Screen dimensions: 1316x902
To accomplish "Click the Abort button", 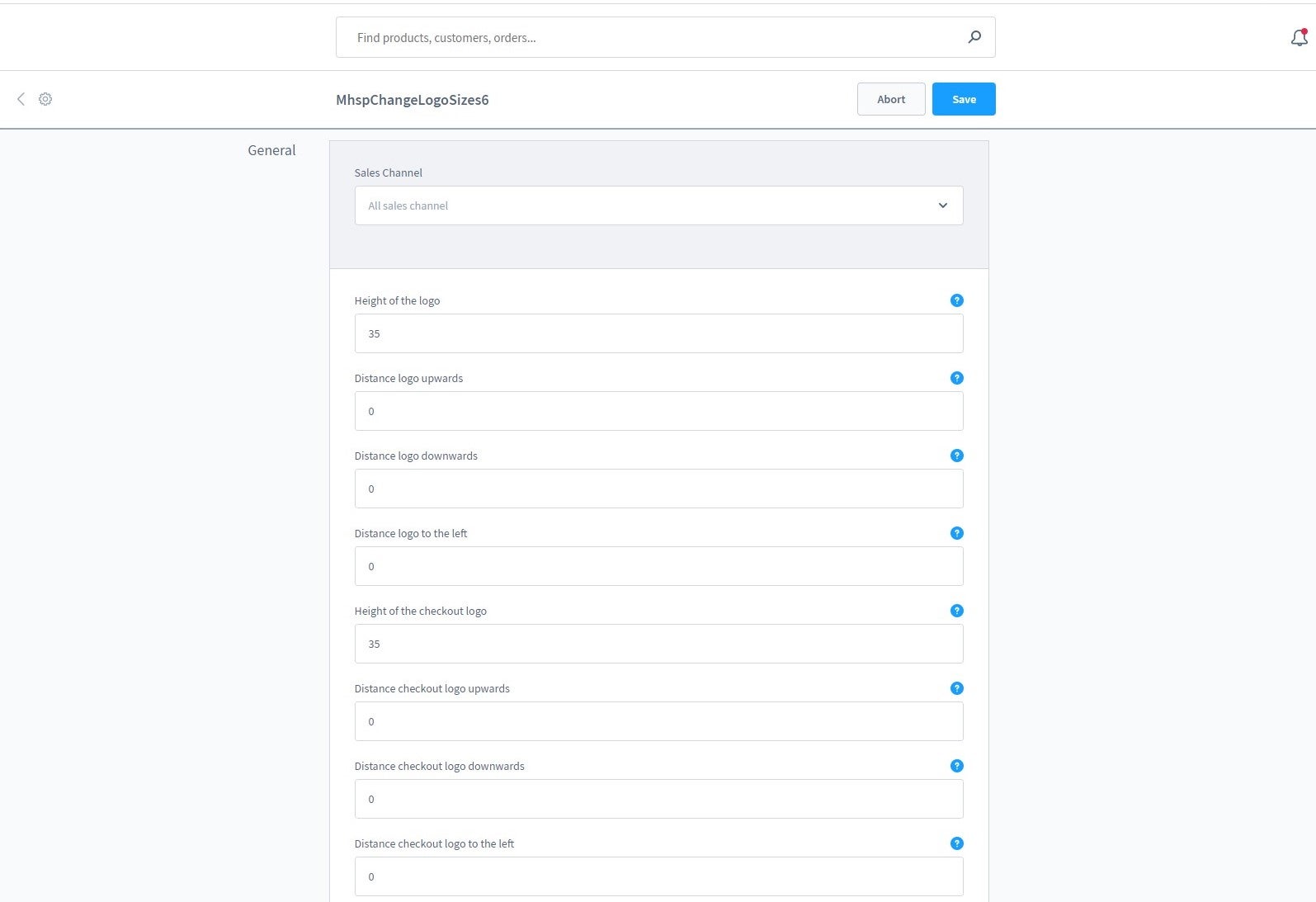I will point(891,99).
